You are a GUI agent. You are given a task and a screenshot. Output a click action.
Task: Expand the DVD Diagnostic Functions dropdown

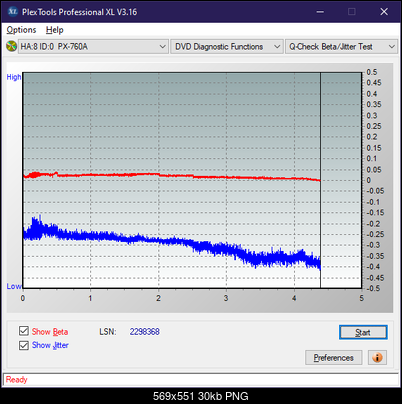coord(227,47)
